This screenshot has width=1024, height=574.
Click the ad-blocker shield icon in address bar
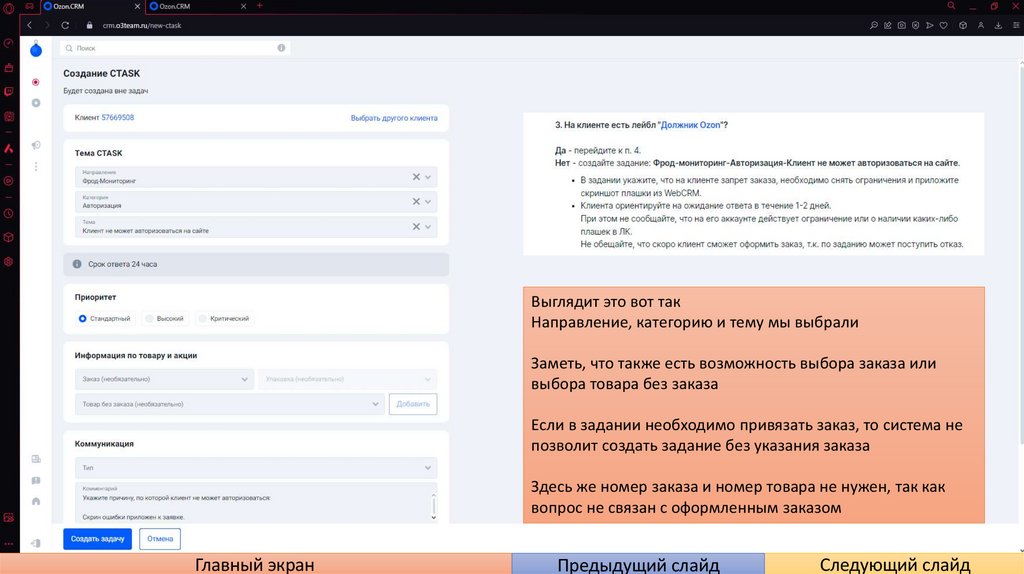916,25
